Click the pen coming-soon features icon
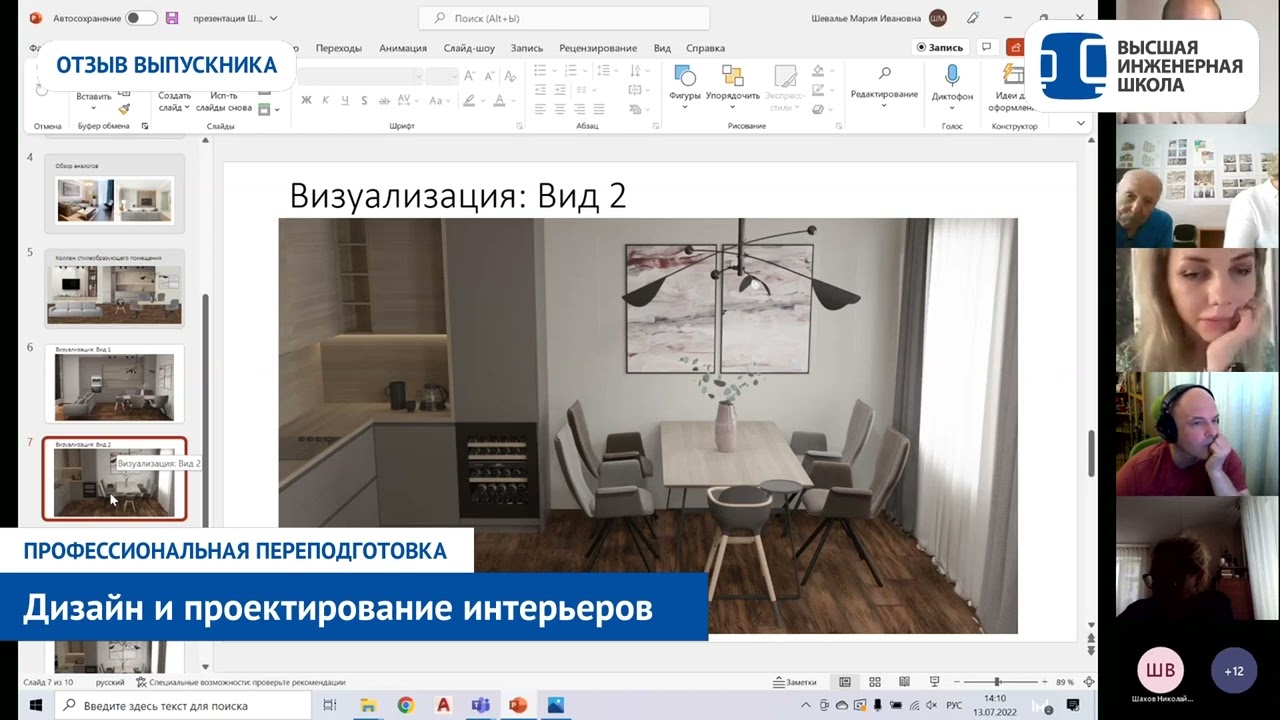 [x=974, y=18]
